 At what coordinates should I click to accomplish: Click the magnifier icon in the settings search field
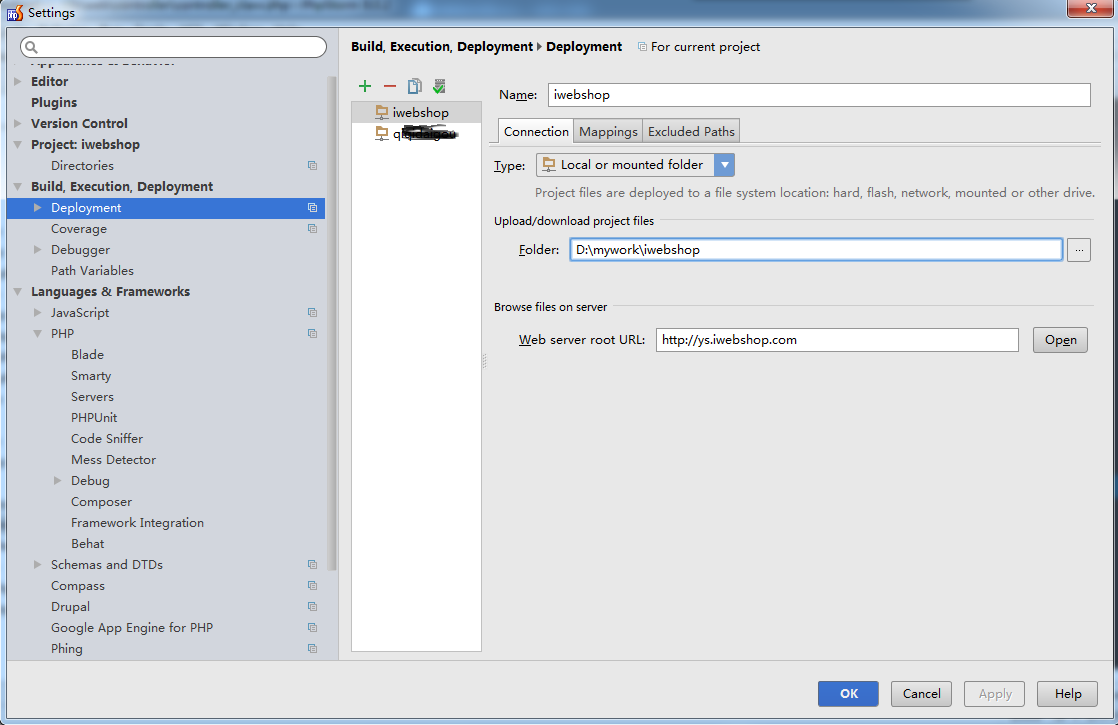29,46
